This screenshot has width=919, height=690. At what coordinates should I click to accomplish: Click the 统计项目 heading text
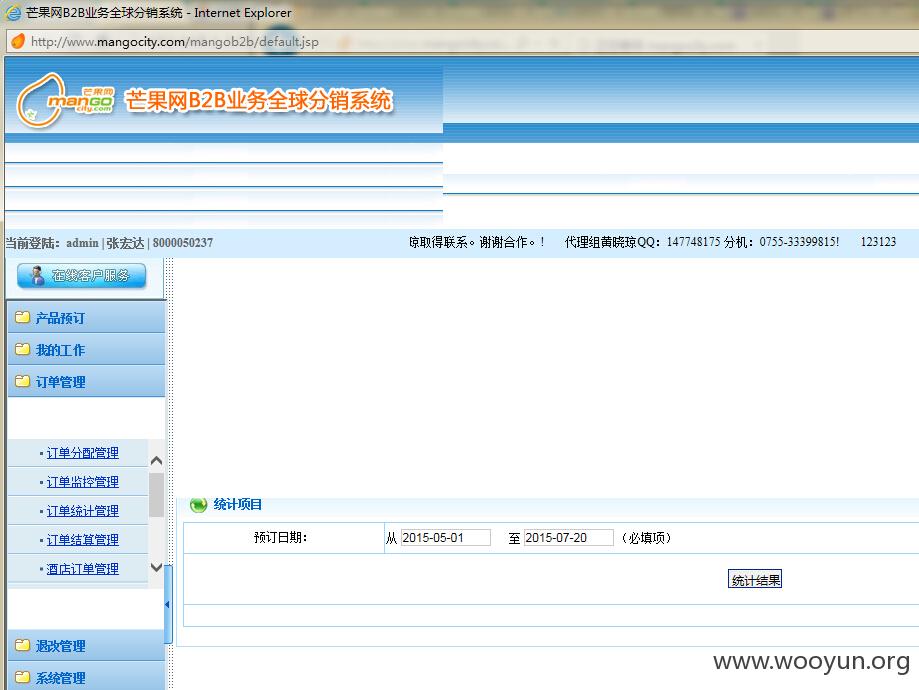(237, 504)
